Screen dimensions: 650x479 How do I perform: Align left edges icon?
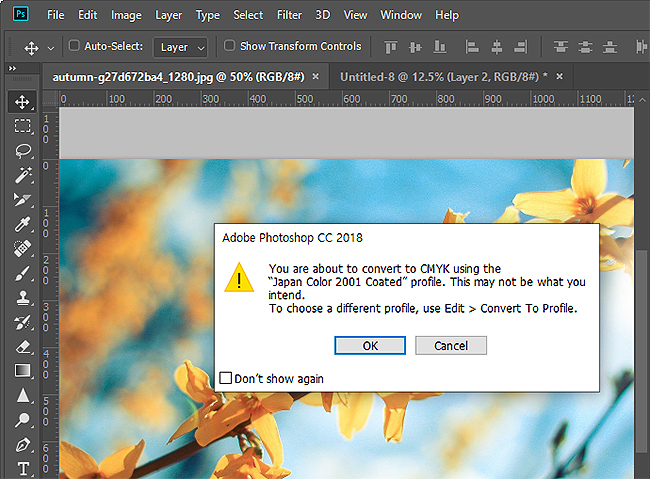coord(472,47)
